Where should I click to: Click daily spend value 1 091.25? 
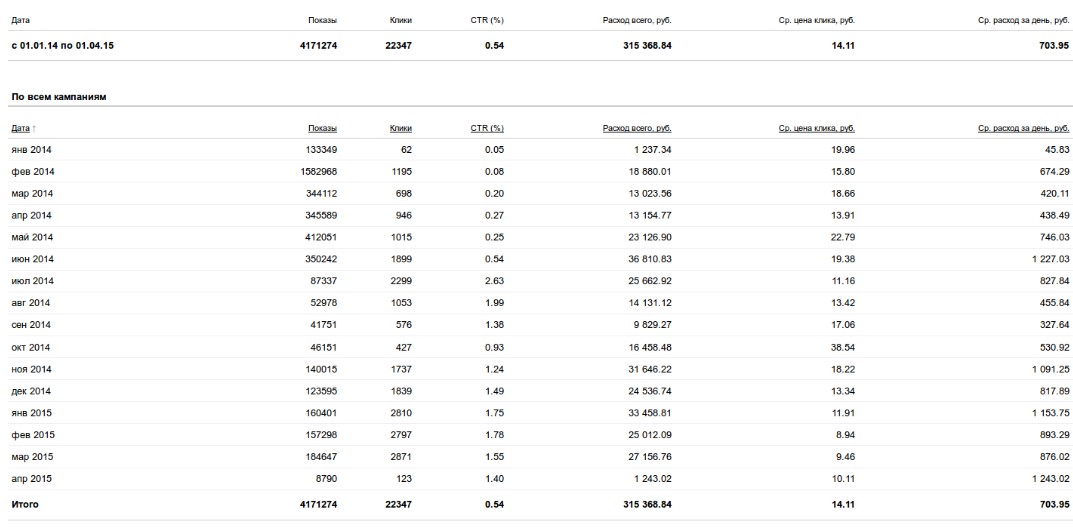pos(1048,370)
